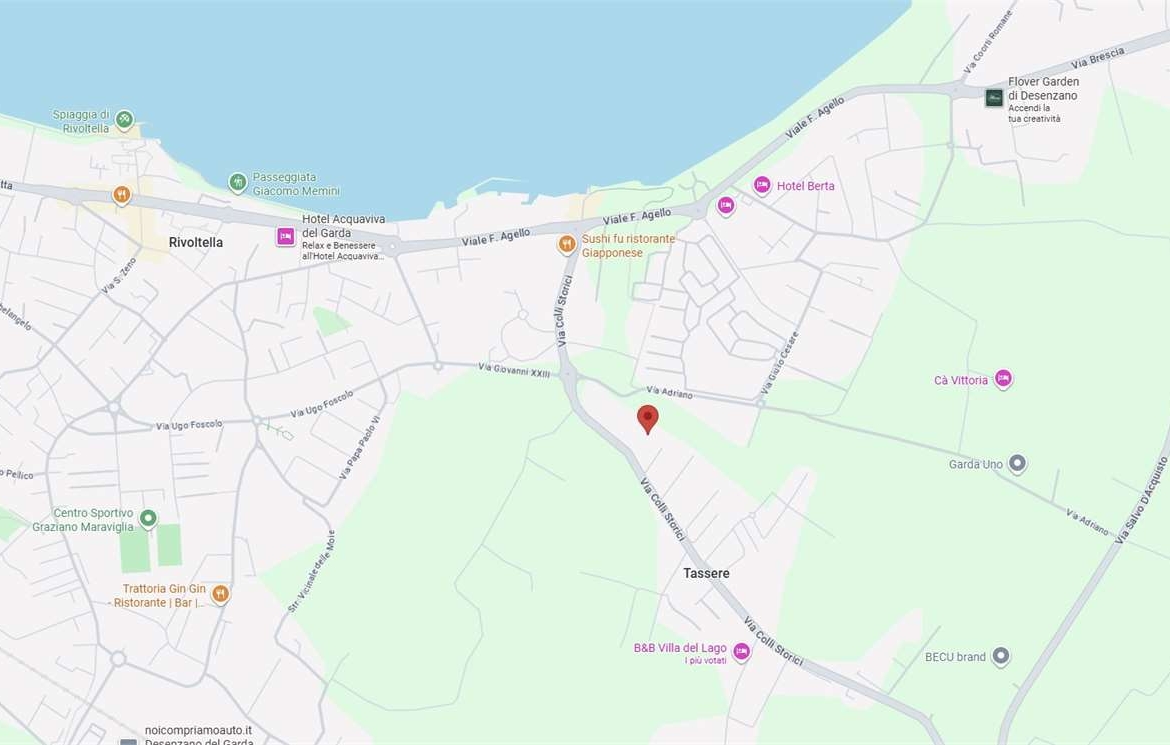Screen dimensions: 1170x745
Task: Click the noicompriamoauto.it business icon
Action: click(128, 740)
